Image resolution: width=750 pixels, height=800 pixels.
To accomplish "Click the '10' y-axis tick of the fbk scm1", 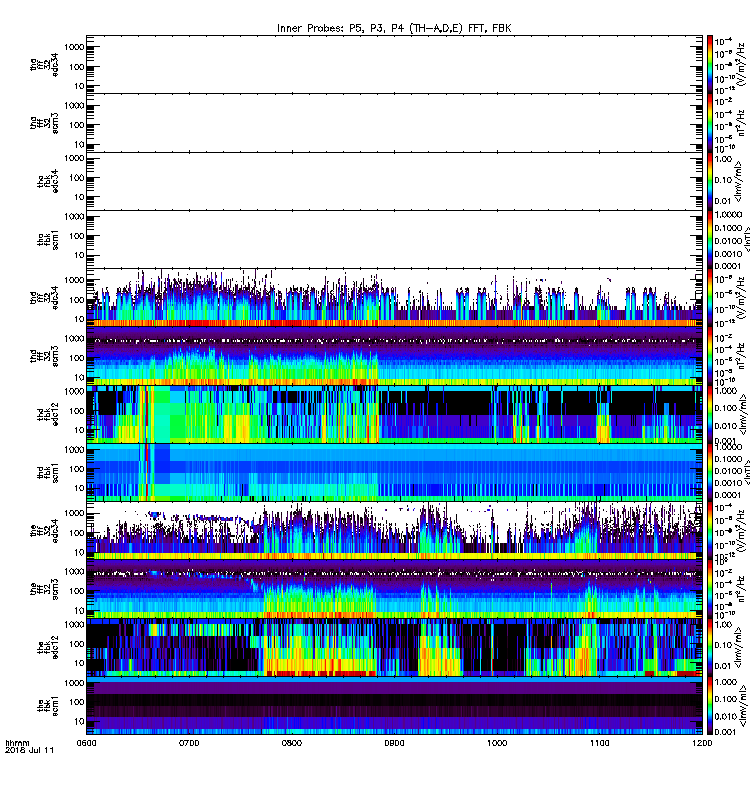I will click(x=79, y=721).
